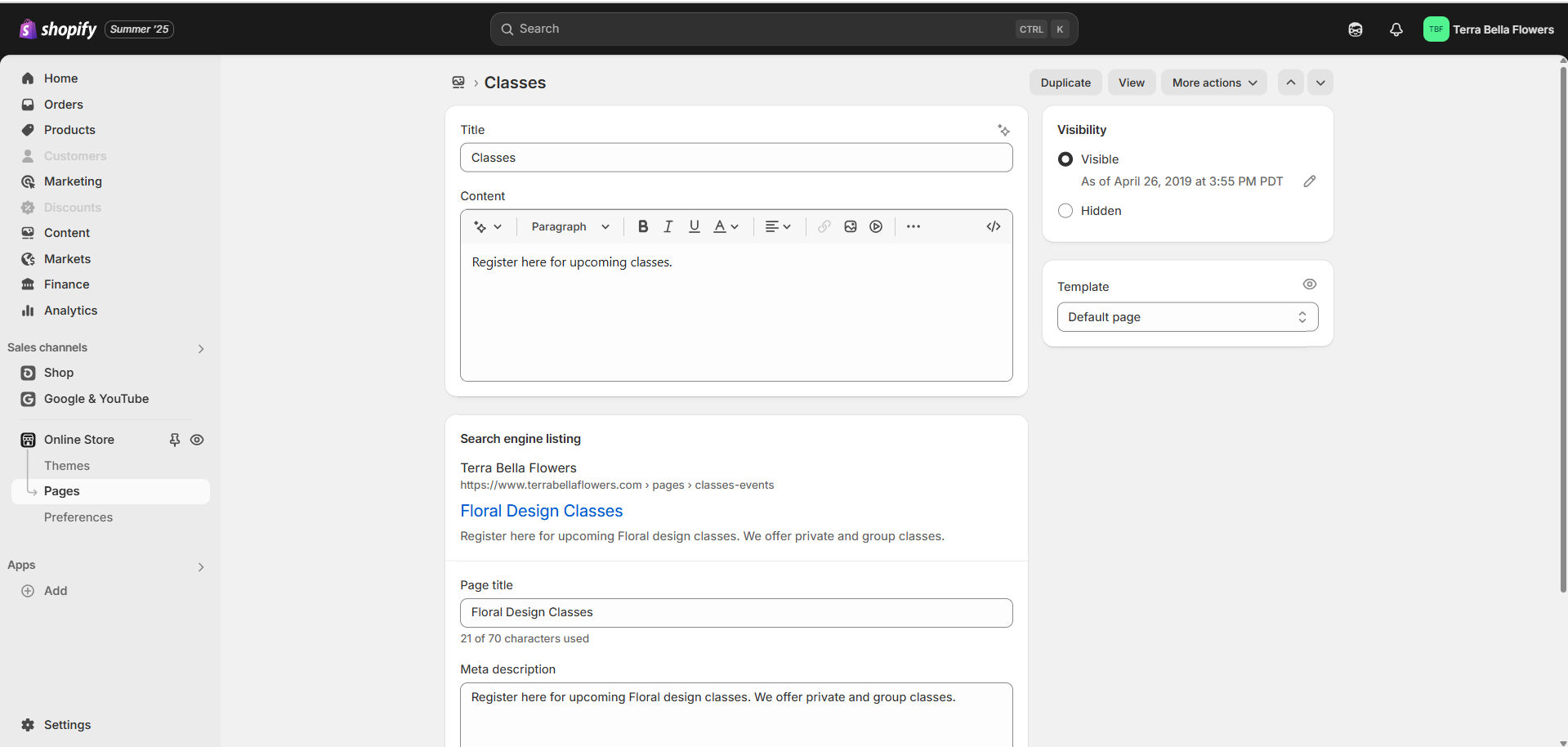The width and height of the screenshot is (1568, 747).
Task: Preview the template with eye icon
Action: [1309, 284]
